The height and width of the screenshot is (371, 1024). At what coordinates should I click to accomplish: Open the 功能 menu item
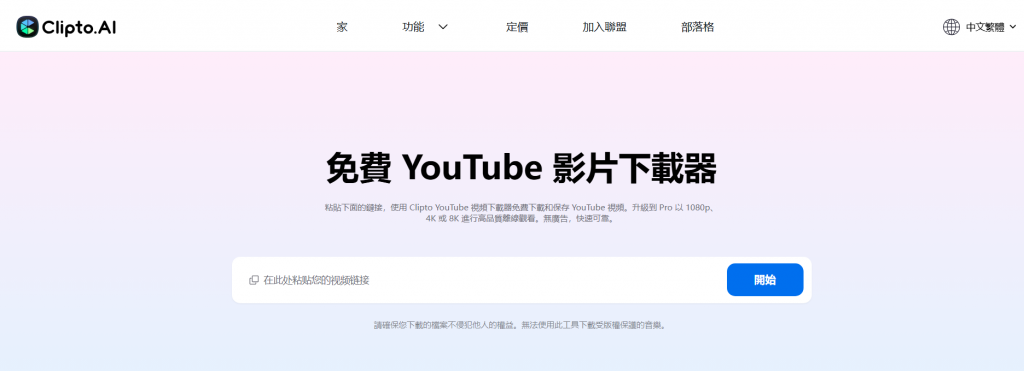[413, 27]
